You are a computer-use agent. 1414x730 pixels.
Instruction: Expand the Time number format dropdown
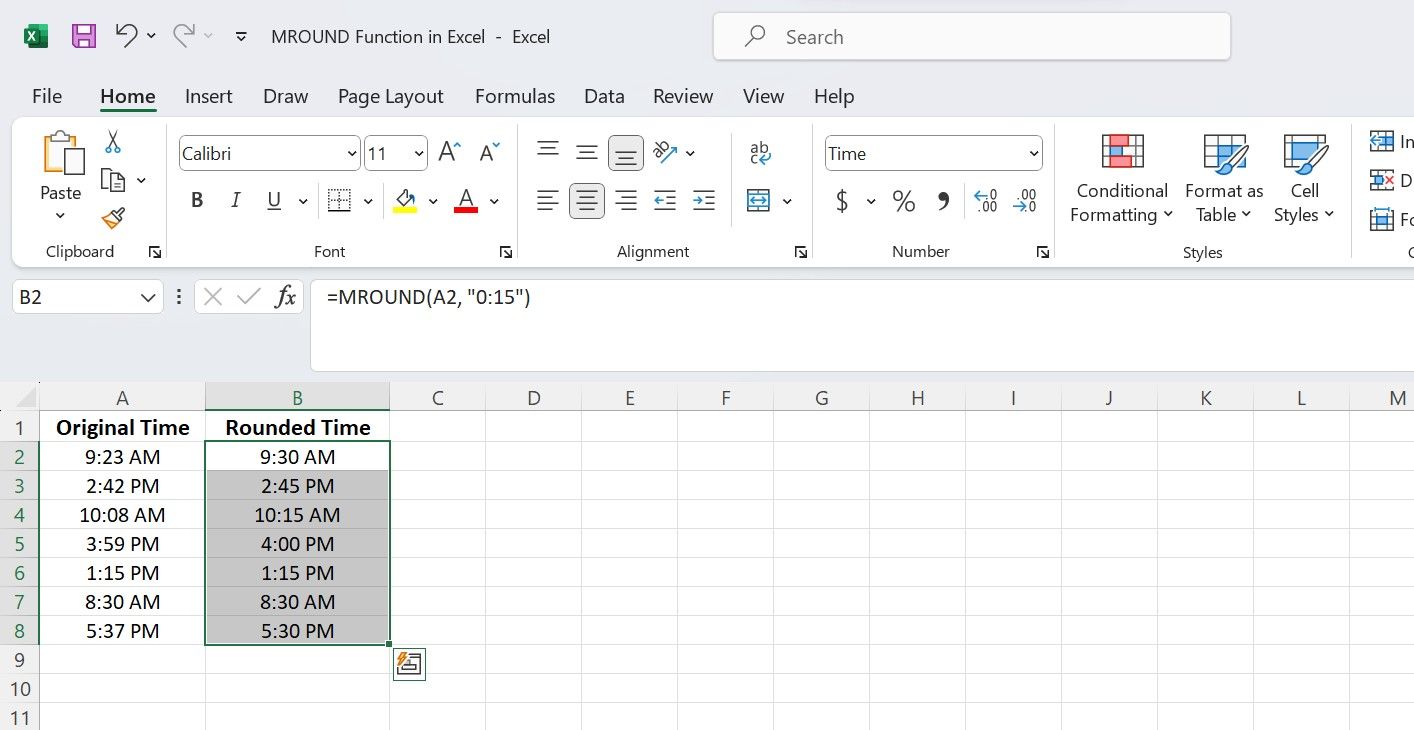point(1033,154)
